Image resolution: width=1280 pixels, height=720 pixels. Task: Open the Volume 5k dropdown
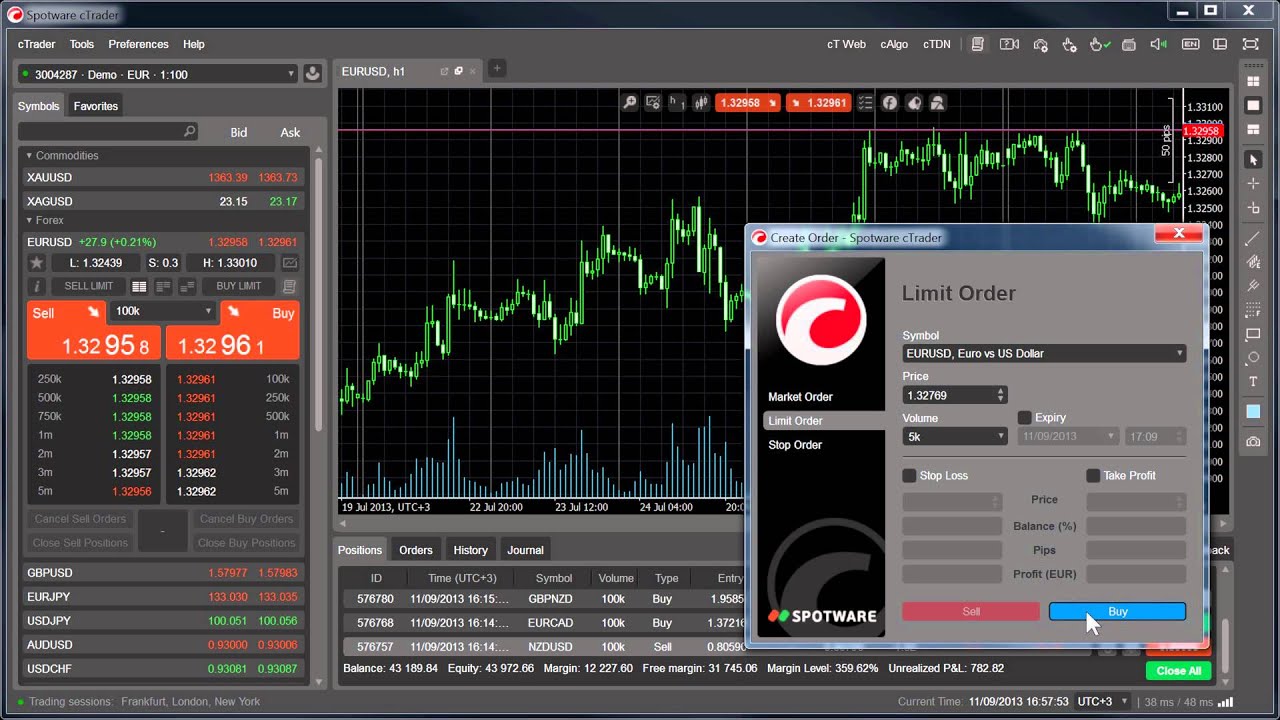(955, 437)
